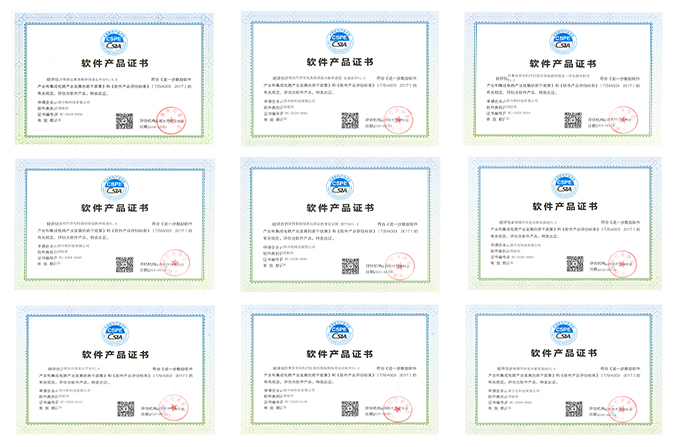Click the 软件产品证书 title on the bottom-middle certificate
Viewport: 678px width, 447px height.
pyautogui.click(x=339, y=354)
